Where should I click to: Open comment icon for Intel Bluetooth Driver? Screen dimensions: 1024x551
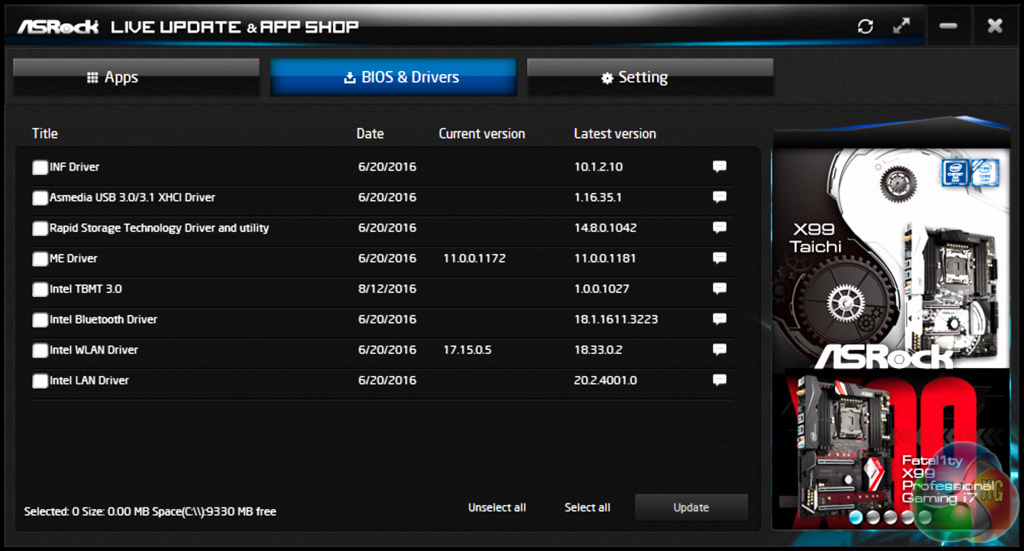pos(720,319)
